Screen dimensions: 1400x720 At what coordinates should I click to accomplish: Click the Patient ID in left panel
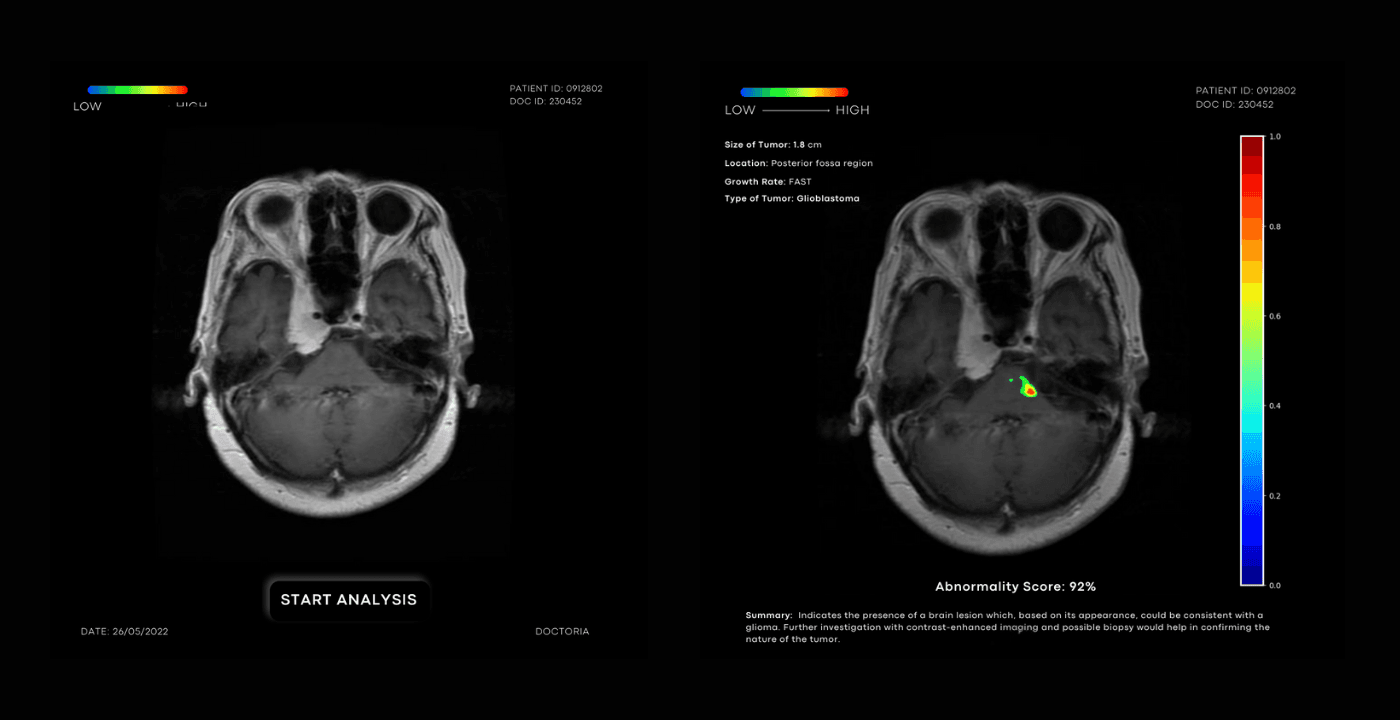point(556,89)
